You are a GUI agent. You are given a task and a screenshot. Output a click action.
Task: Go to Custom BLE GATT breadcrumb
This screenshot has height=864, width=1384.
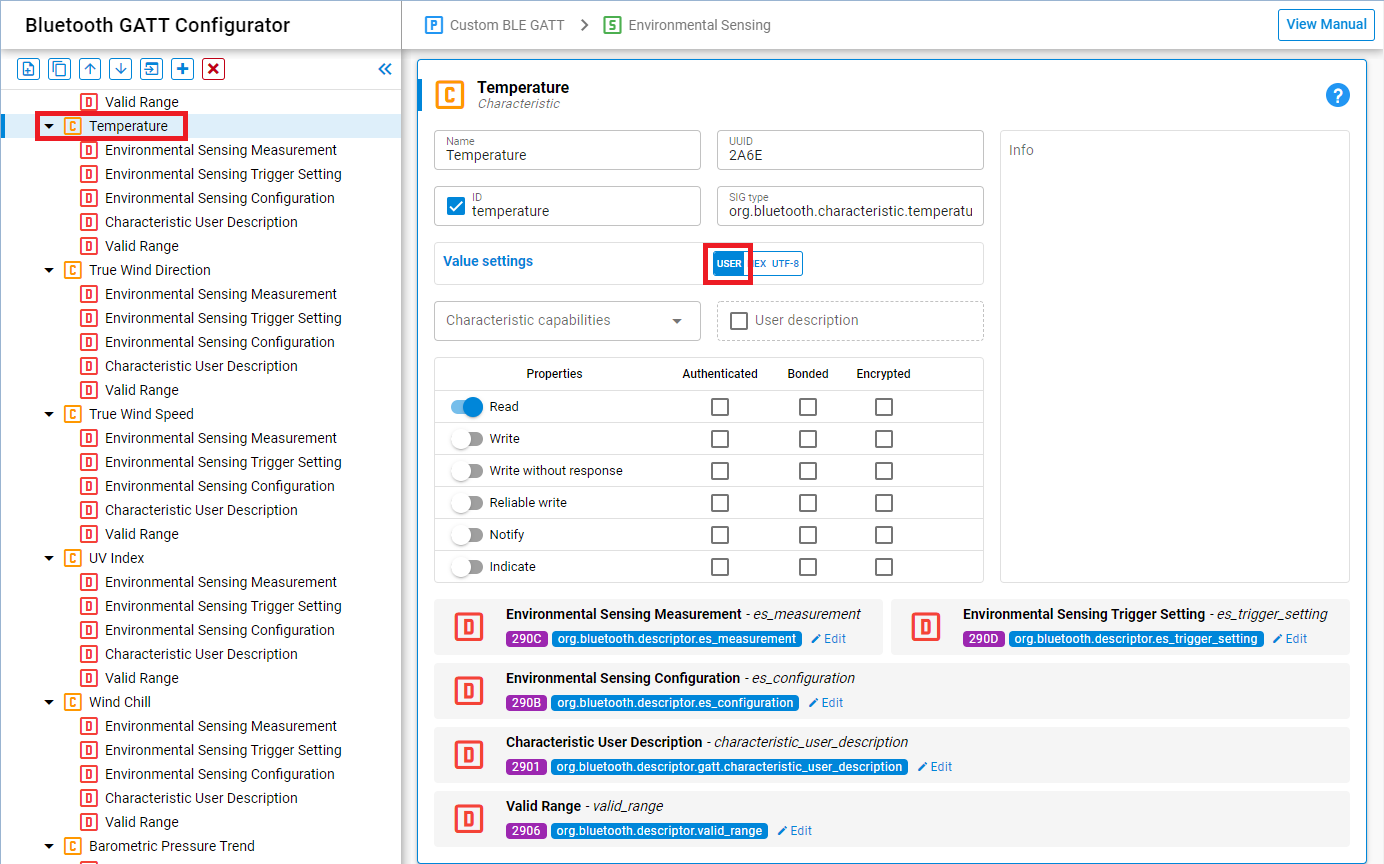tap(495, 25)
